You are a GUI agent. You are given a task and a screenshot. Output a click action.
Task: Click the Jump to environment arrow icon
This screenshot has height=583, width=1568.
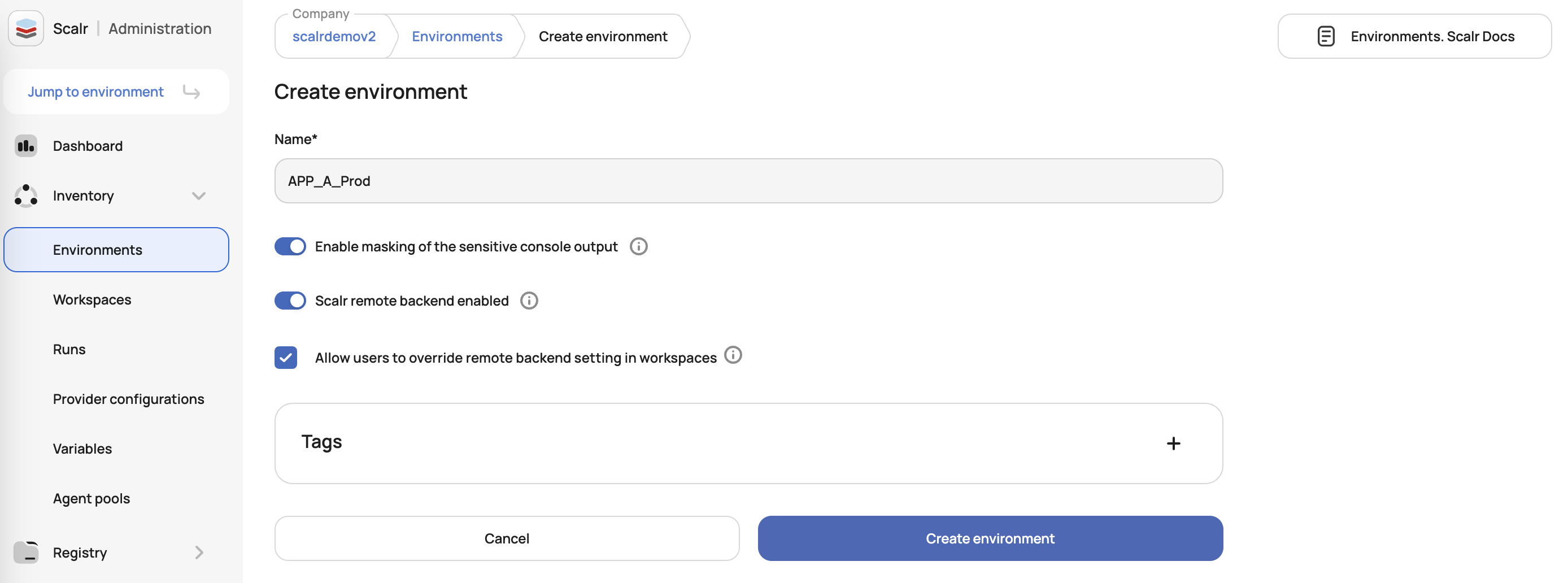pos(191,92)
